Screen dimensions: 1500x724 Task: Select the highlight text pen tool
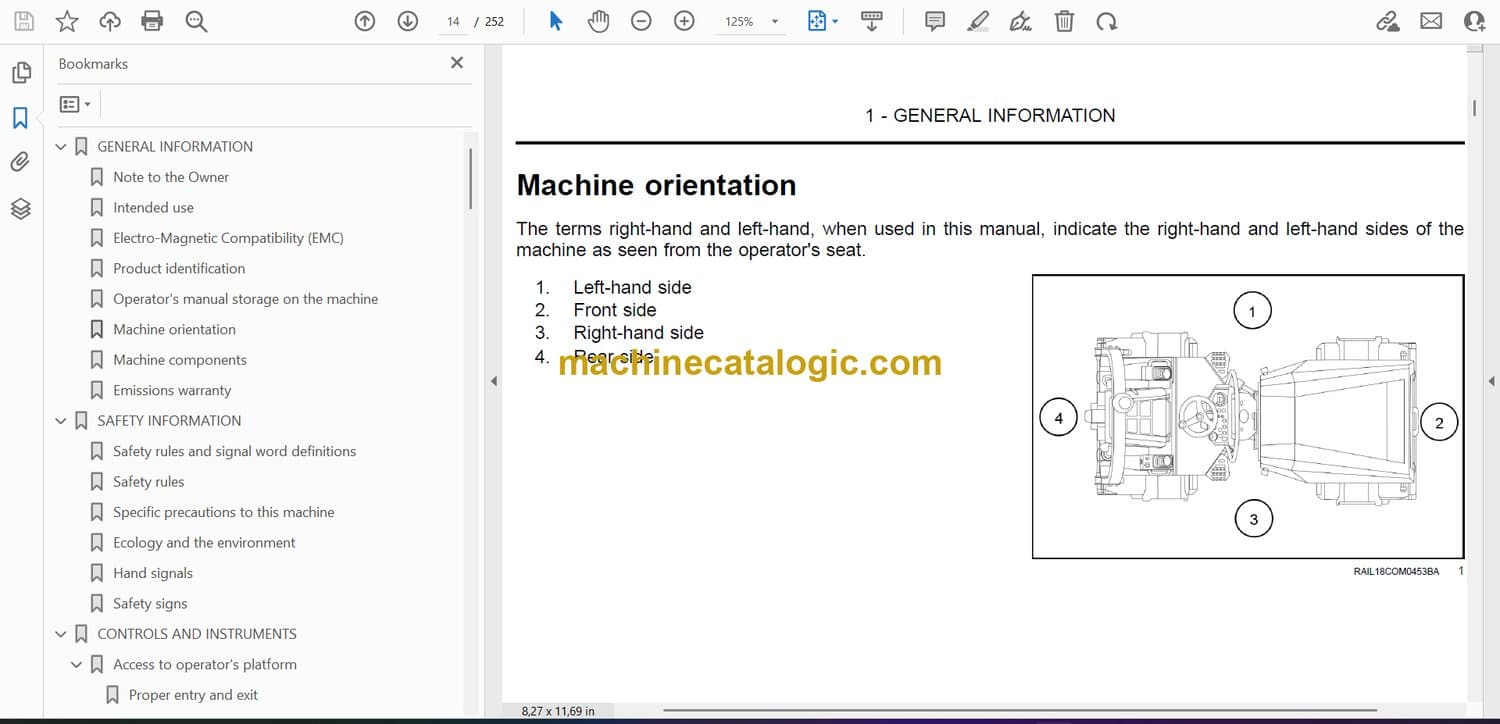pyautogui.click(x=978, y=21)
